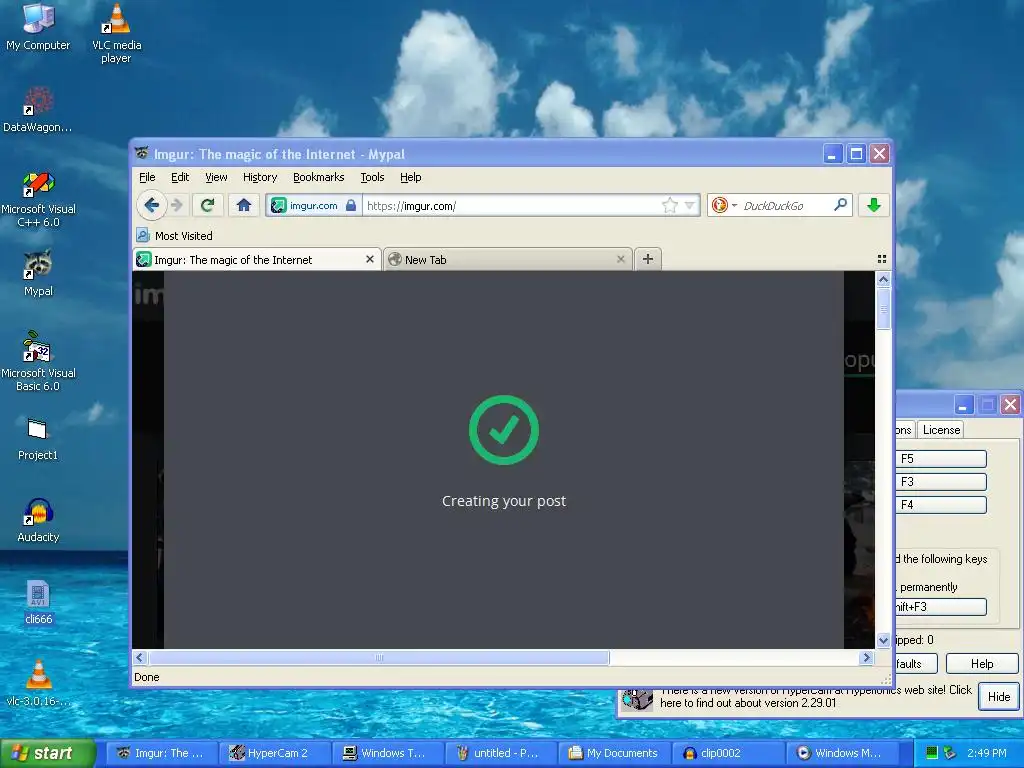Select the Imgur: The magic of the Internet tab
The image size is (1024, 768).
256,259
